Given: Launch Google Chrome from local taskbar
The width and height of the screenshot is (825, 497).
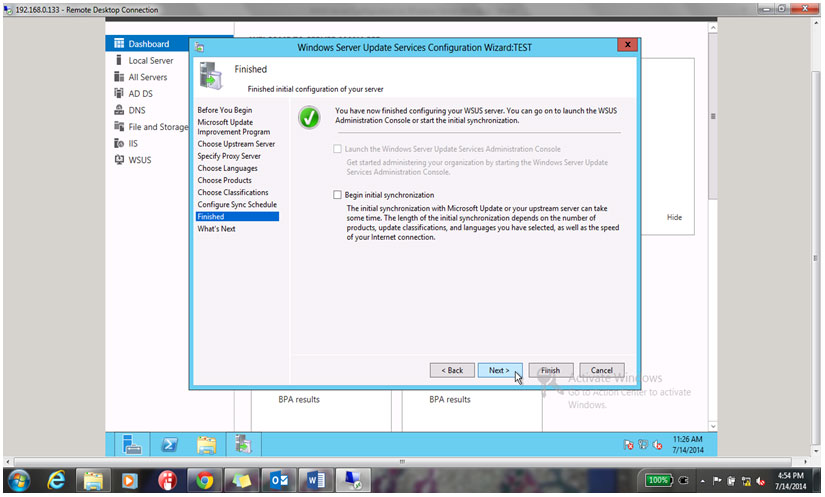Looking at the screenshot, I should (x=205, y=481).
